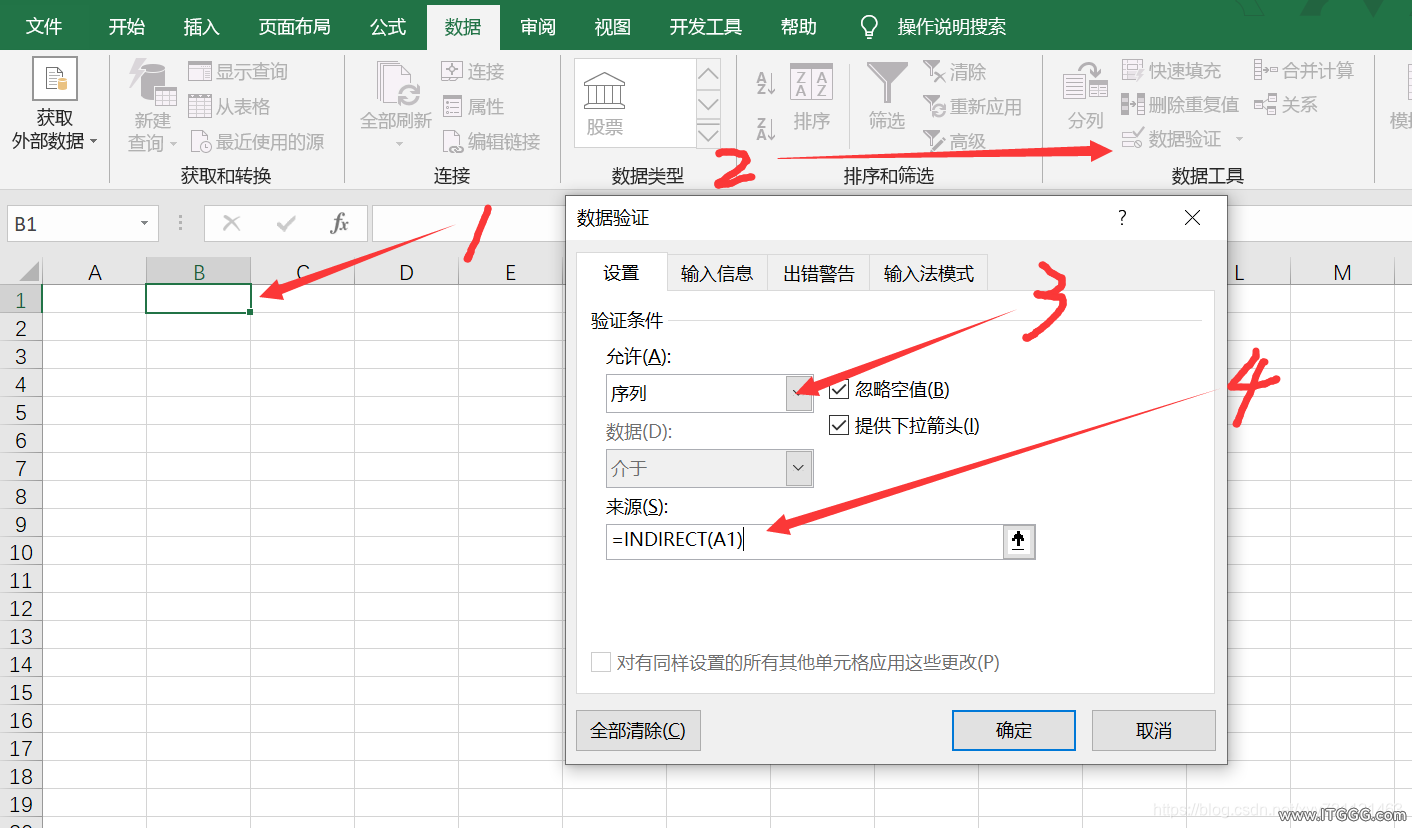The width and height of the screenshot is (1412, 828).
Task: Open the 输入信息 tab
Action: pyautogui.click(x=716, y=274)
